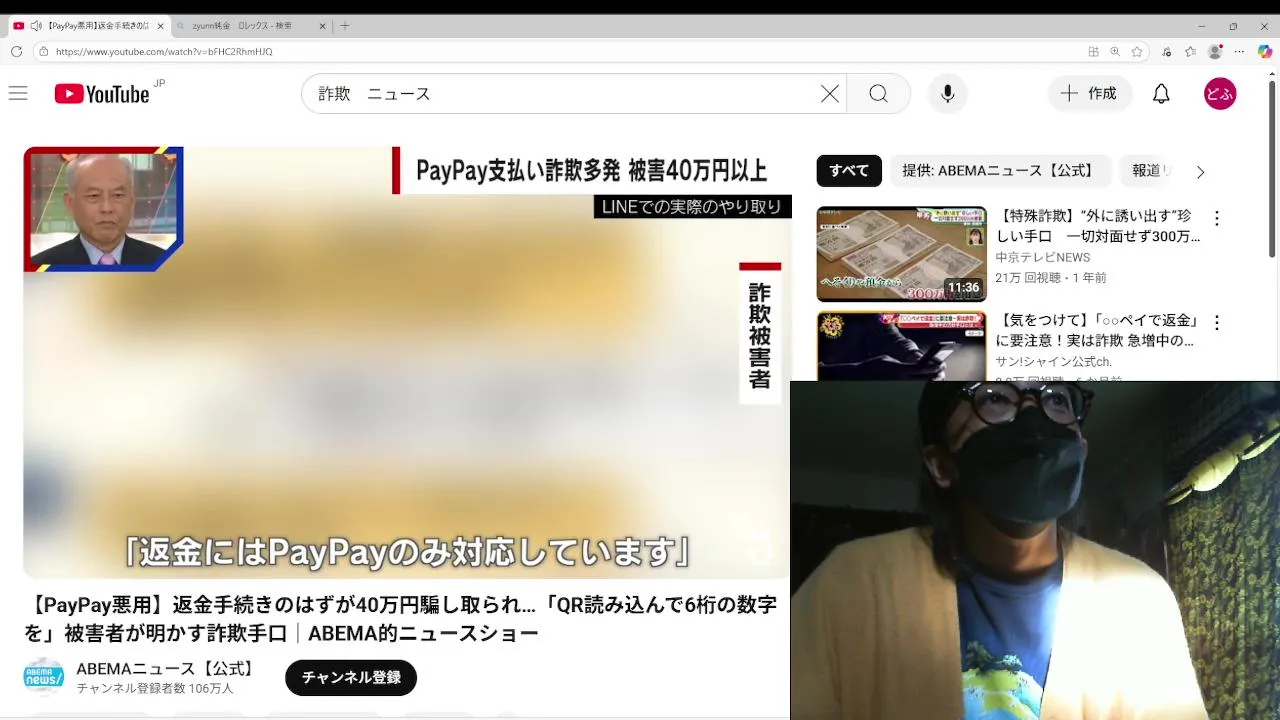1280x720 pixels.
Task: Open the YouTube hamburger guide menu
Action: click(x=18, y=94)
